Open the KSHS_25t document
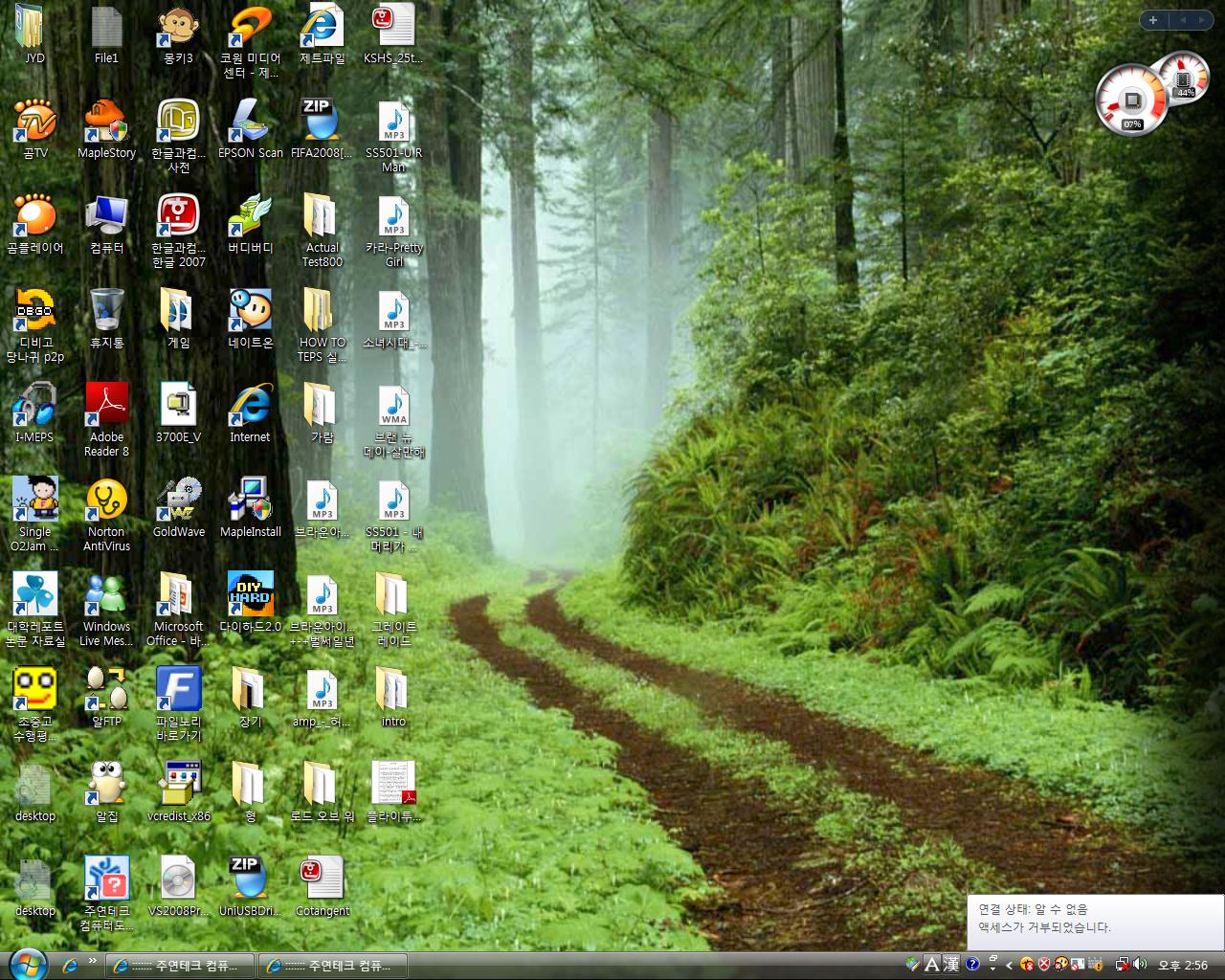This screenshot has width=1225, height=980. [393, 33]
